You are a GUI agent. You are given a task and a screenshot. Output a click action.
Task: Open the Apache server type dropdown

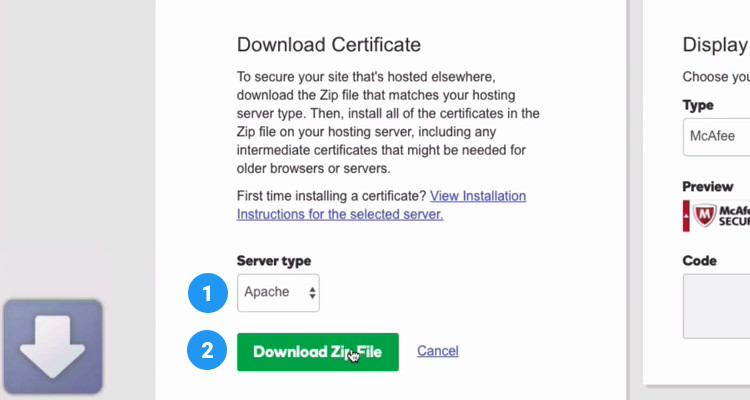(278, 293)
